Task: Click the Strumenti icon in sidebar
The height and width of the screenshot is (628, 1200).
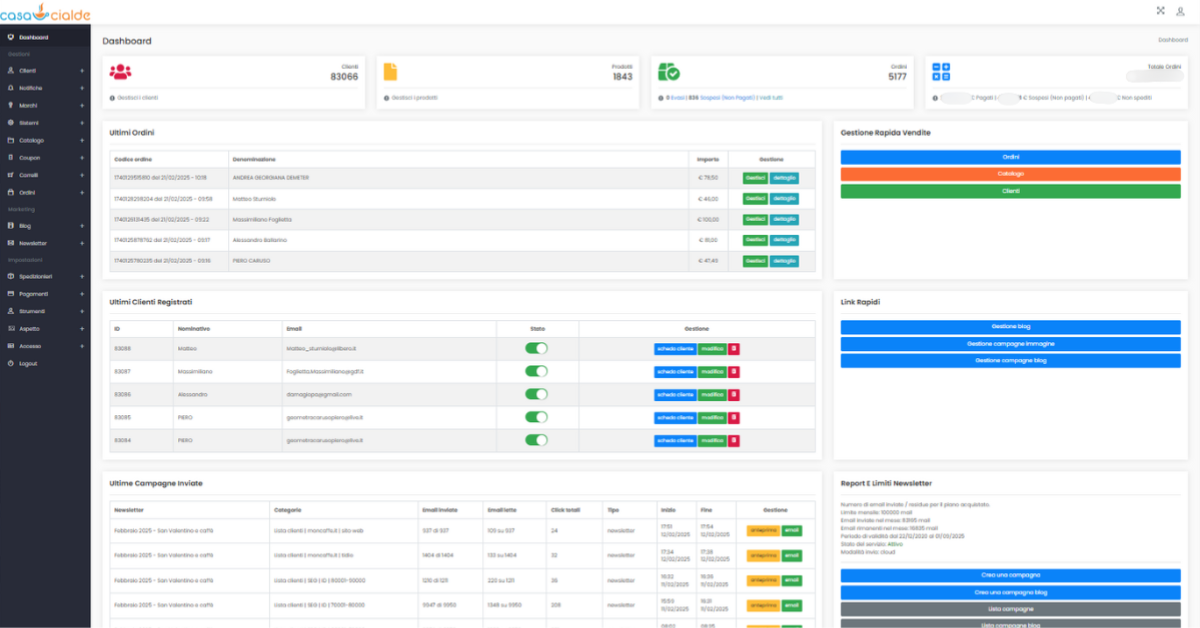Action: 10,311
